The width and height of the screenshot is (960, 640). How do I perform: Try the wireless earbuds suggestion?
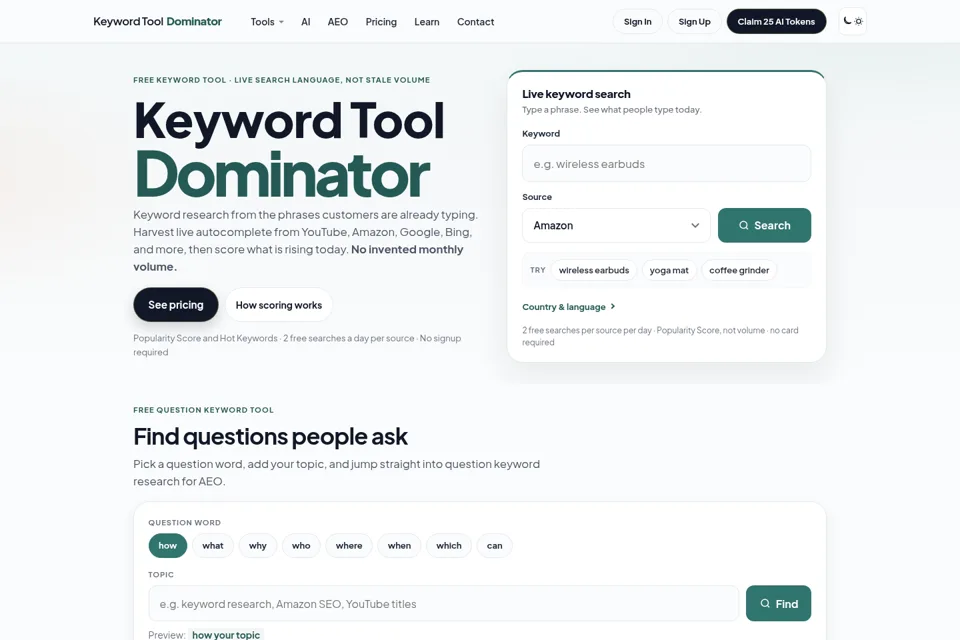click(594, 270)
